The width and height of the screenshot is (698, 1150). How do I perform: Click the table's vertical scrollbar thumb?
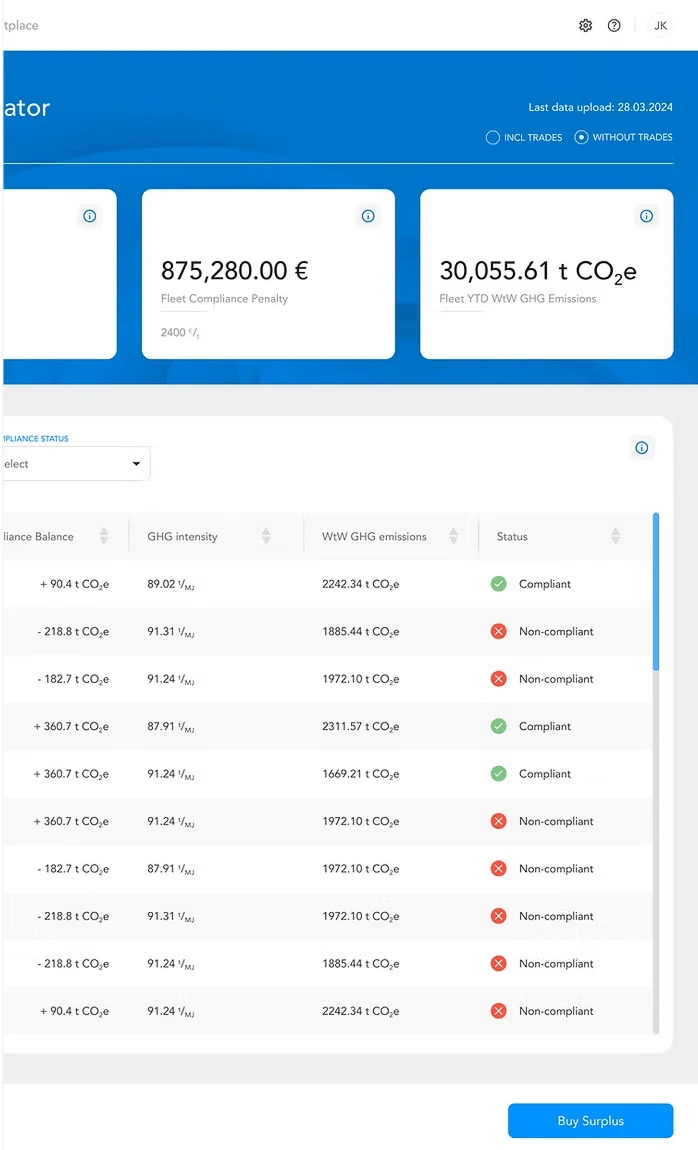coord(656,590)
